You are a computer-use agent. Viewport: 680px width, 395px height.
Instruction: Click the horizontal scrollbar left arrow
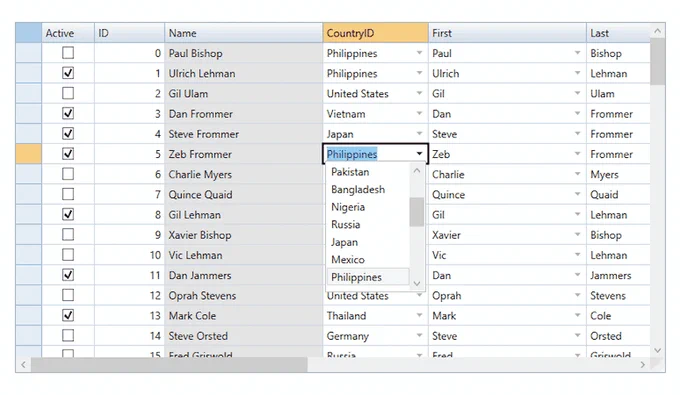[23, 365]
